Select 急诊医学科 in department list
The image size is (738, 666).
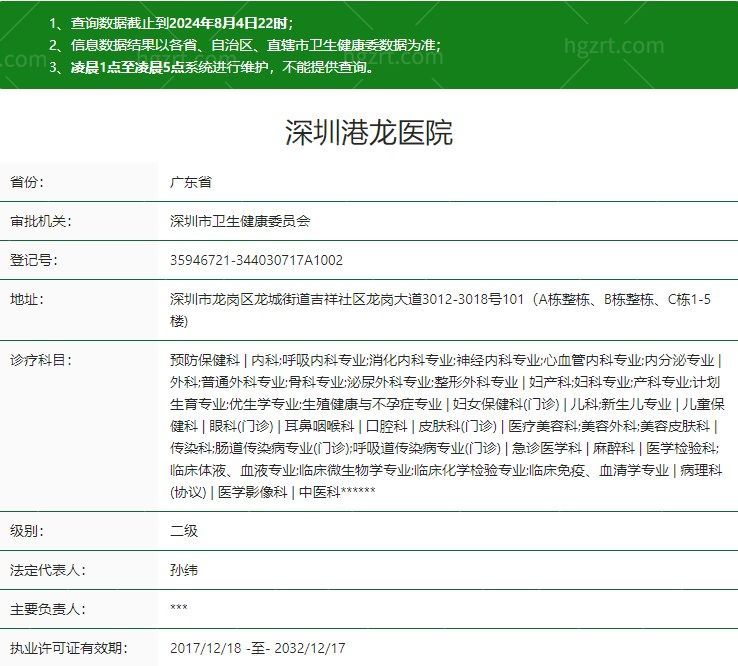pyautogui.click(x=547, y=448)
